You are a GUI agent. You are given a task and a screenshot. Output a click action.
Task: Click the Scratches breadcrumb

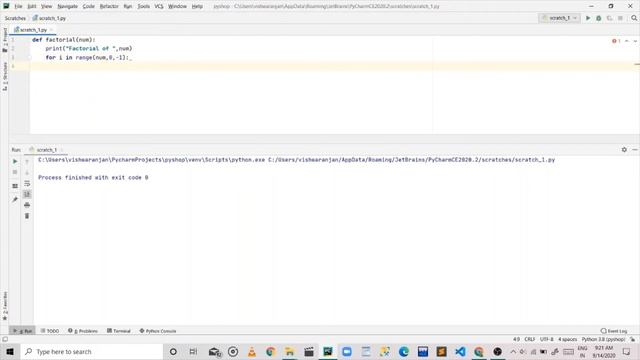pyautogui.click(x=15, y=18)
